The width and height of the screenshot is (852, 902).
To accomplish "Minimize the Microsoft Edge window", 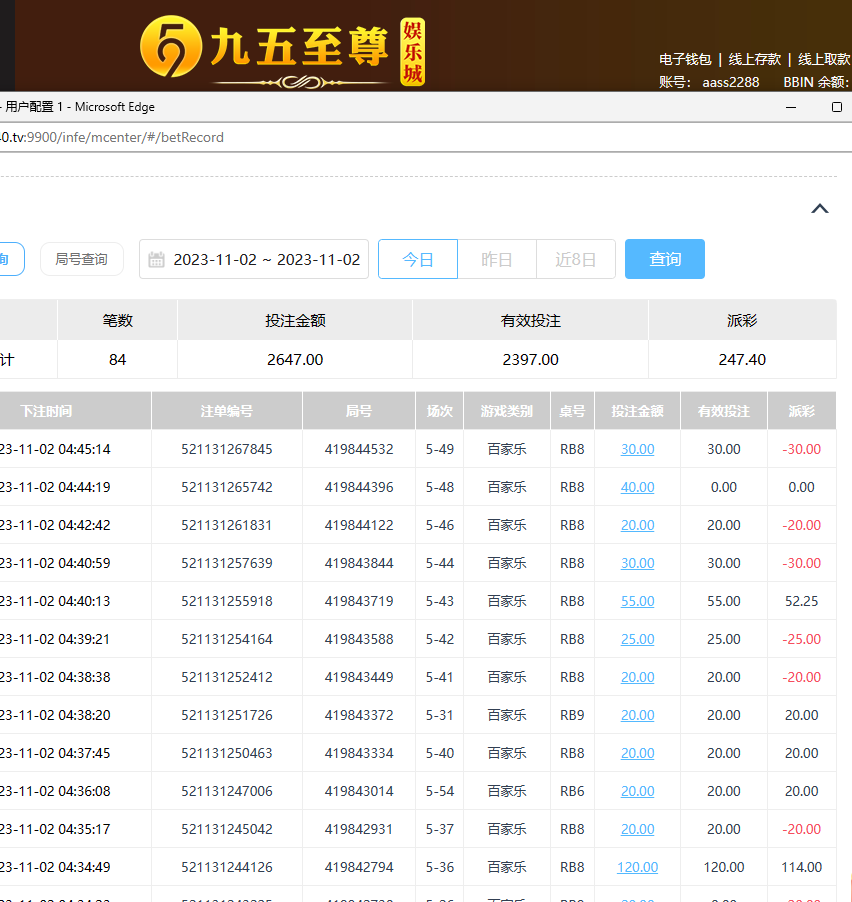I will [x=791, y=107].
